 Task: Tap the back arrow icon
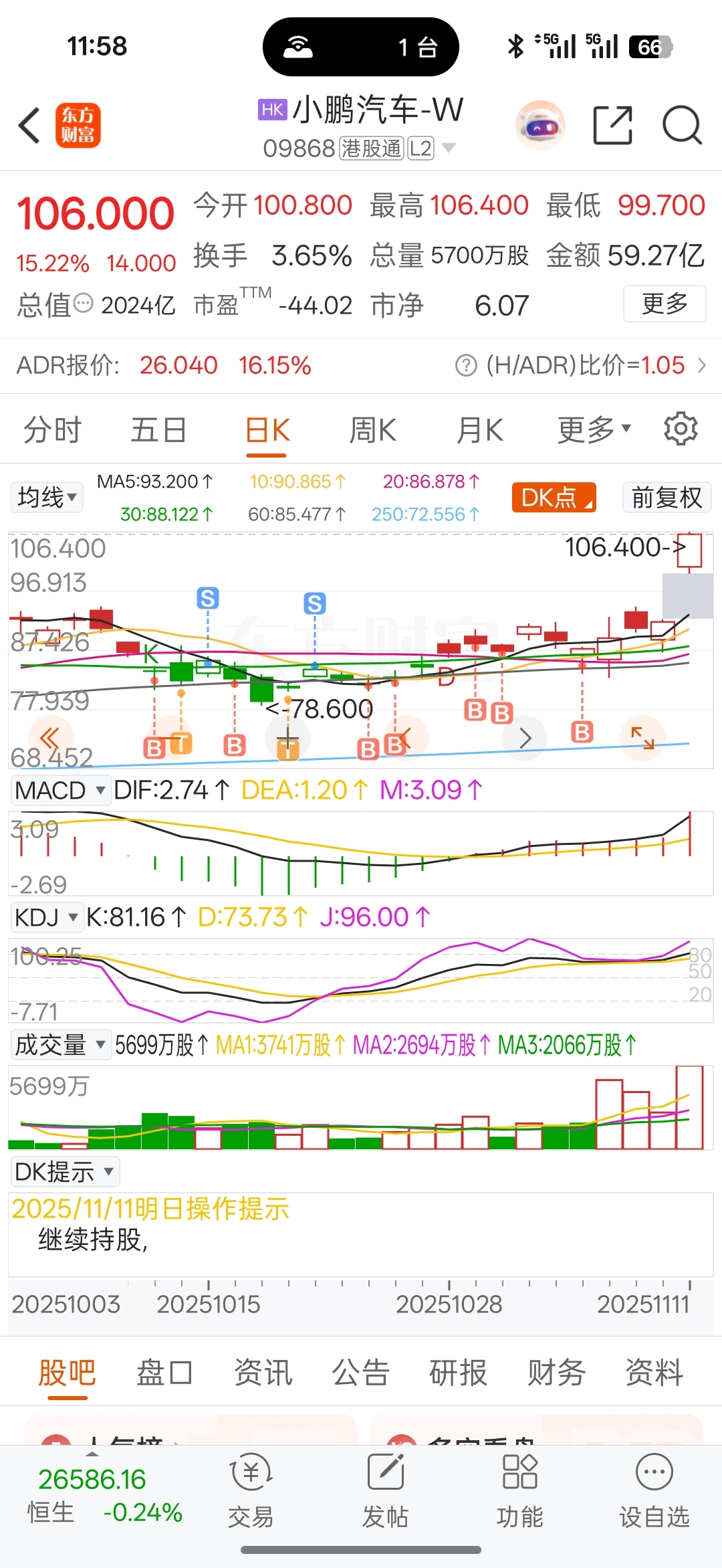[29, 125]
